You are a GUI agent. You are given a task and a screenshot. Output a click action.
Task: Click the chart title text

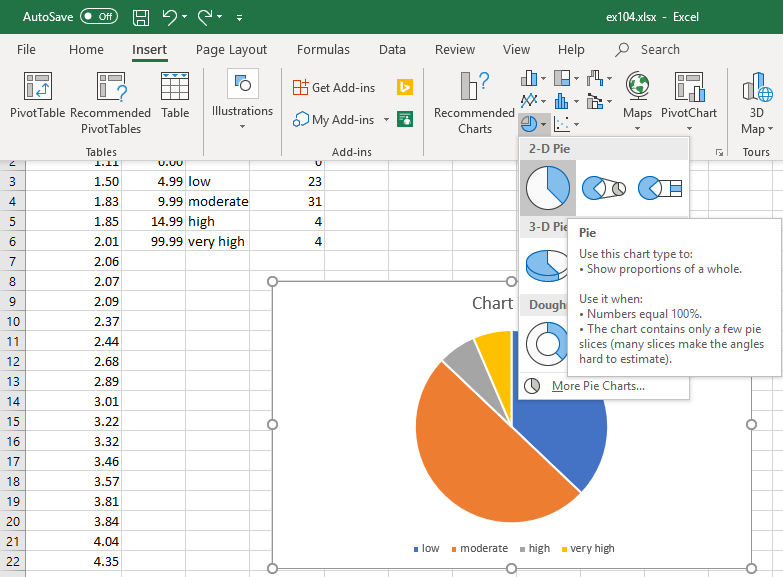point(493,303)
